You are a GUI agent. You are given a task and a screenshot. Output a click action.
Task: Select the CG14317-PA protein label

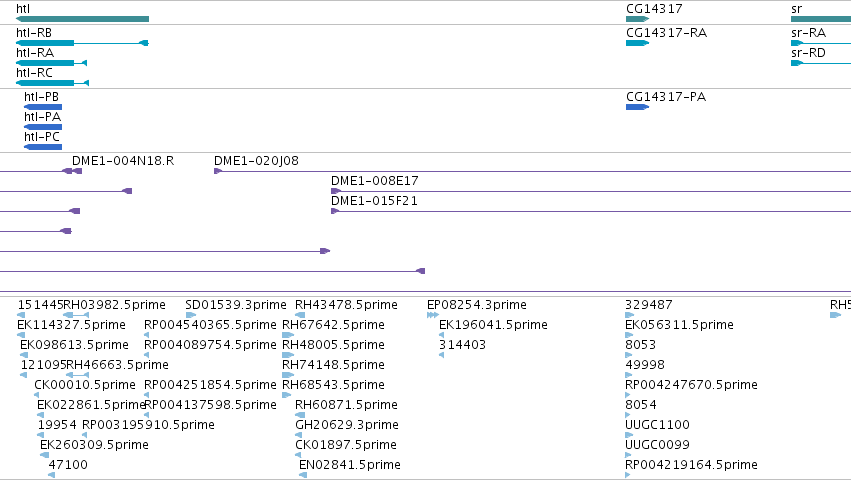(x=666, y=97)
